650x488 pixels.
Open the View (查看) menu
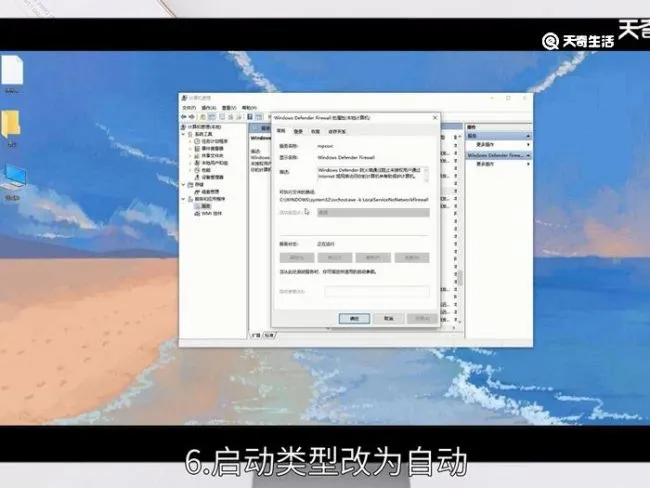[x=229, y=108]
